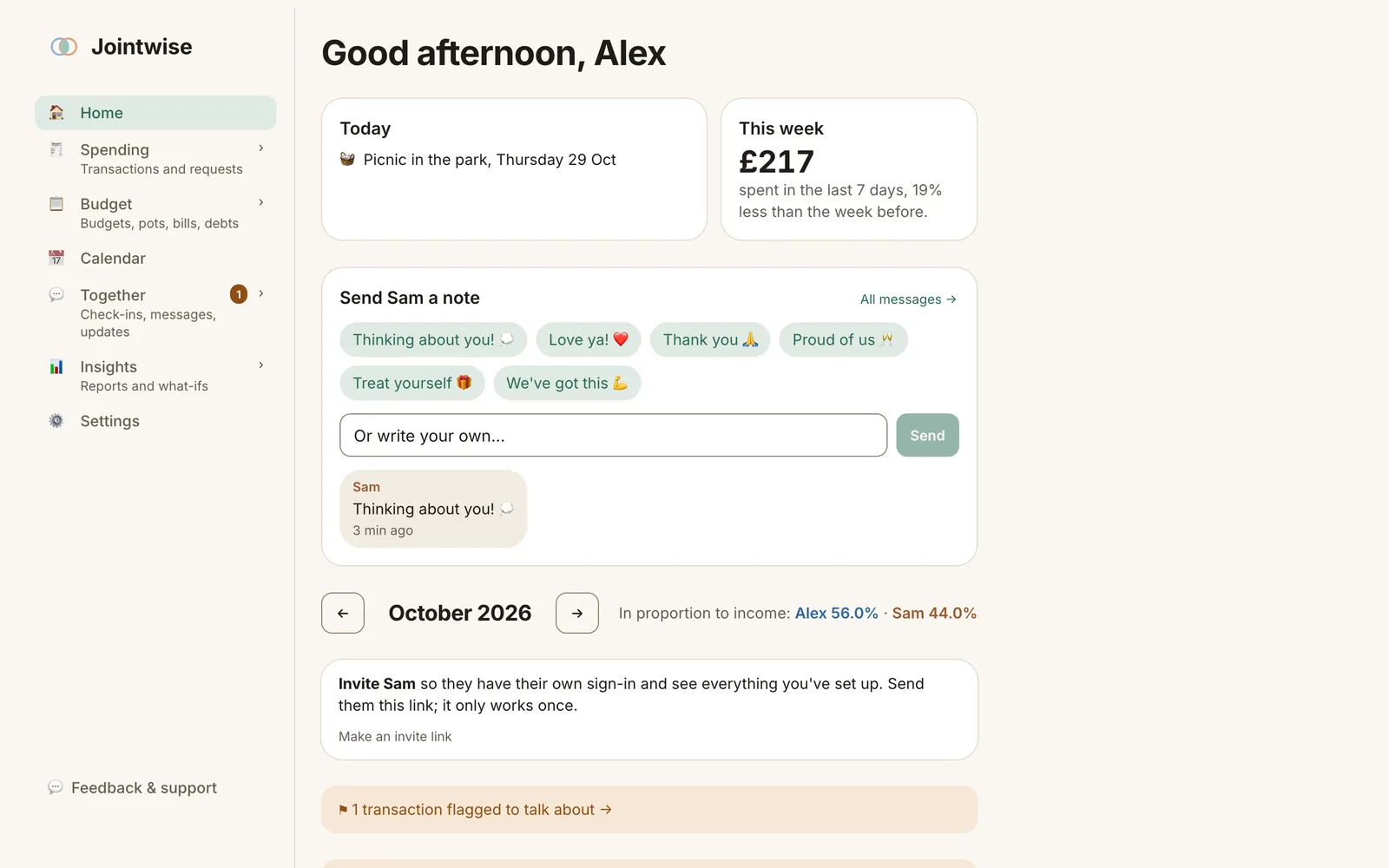Click "Make an invite link"
Viewport: 1389px width, 868px height.
click(395, 736)
